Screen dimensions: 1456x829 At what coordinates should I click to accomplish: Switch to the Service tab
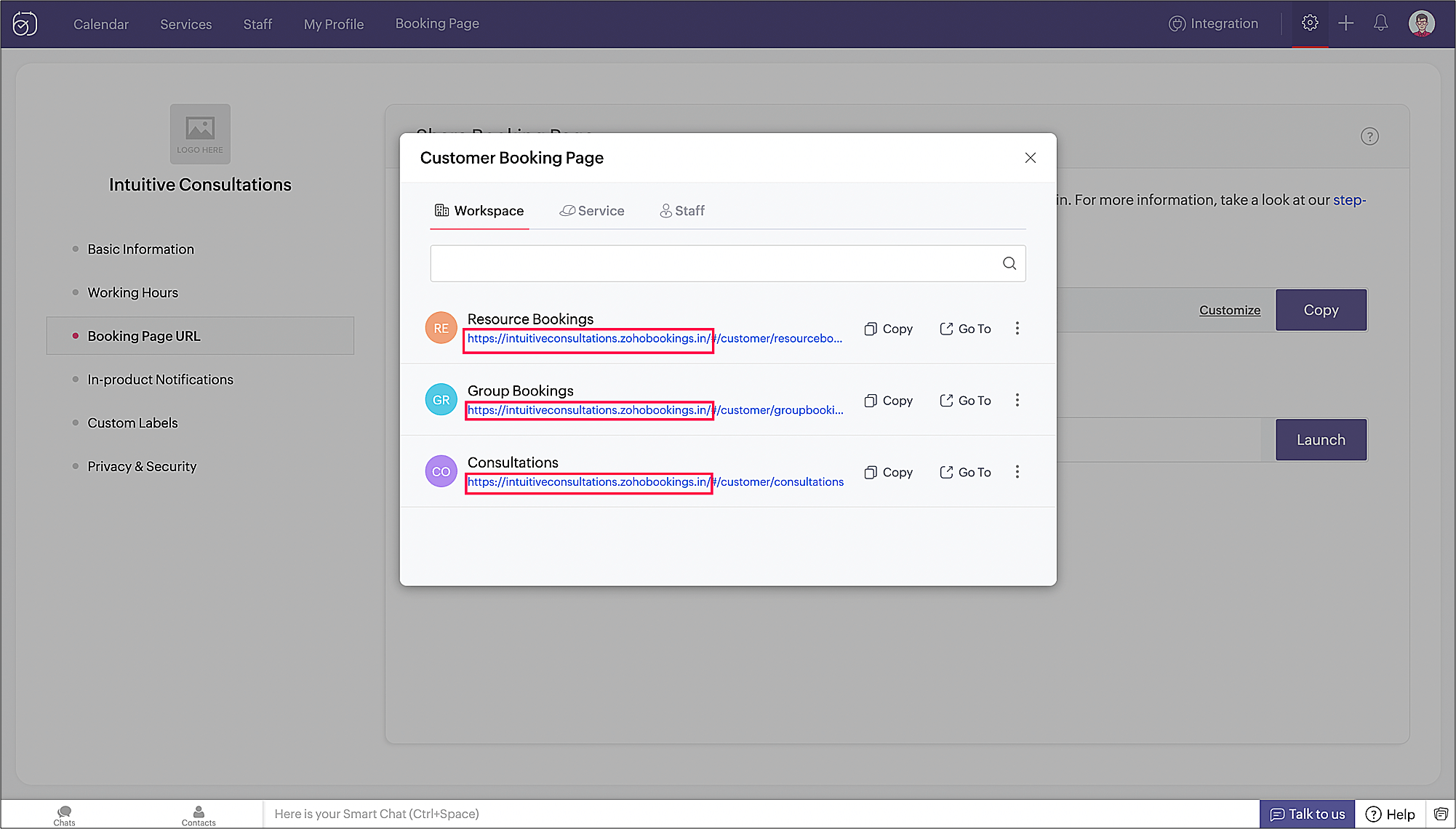click(592, 211)
